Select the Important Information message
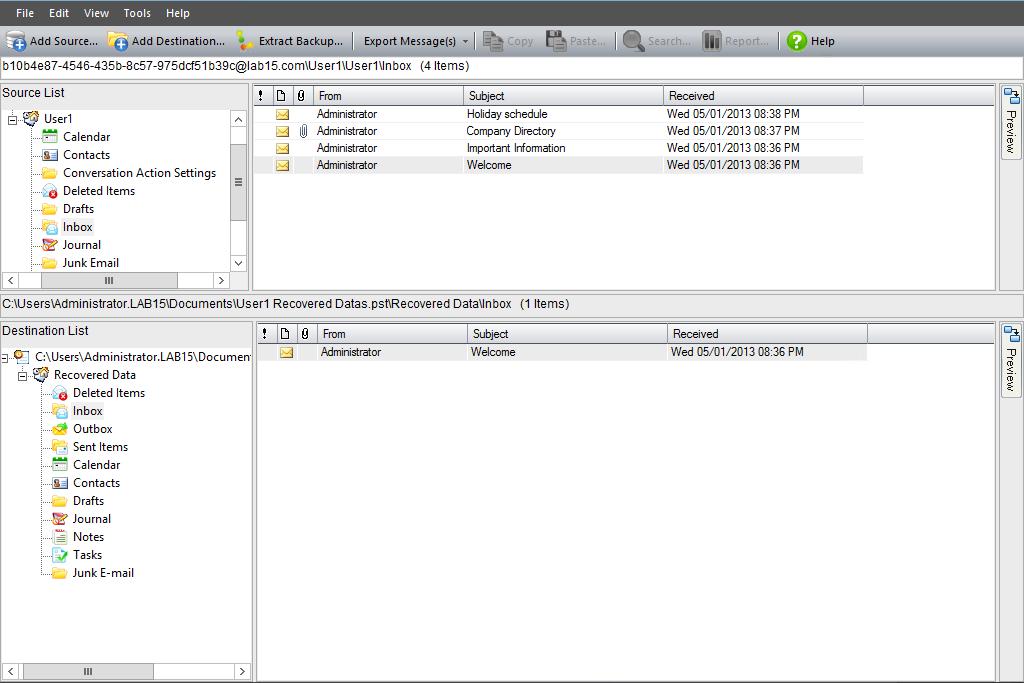Viewport: 1024px width, 683px height. [558, 148]
